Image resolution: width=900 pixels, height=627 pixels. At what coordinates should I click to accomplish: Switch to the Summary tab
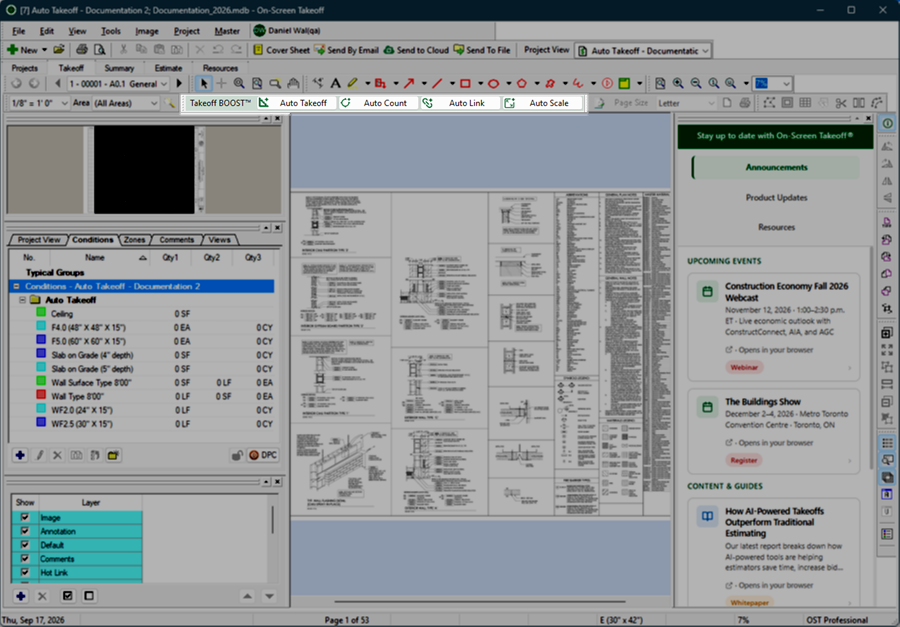coord(119,68)
